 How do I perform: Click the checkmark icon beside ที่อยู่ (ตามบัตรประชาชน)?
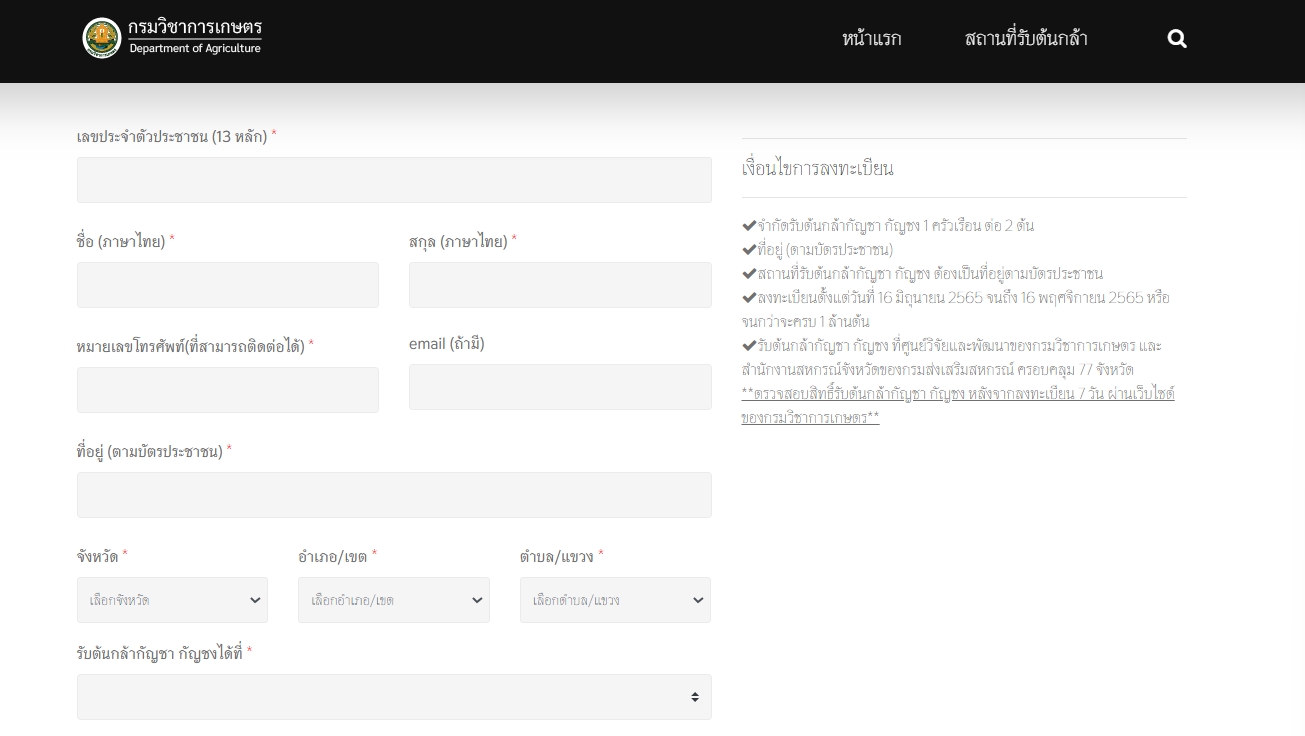tap(749, 249)
